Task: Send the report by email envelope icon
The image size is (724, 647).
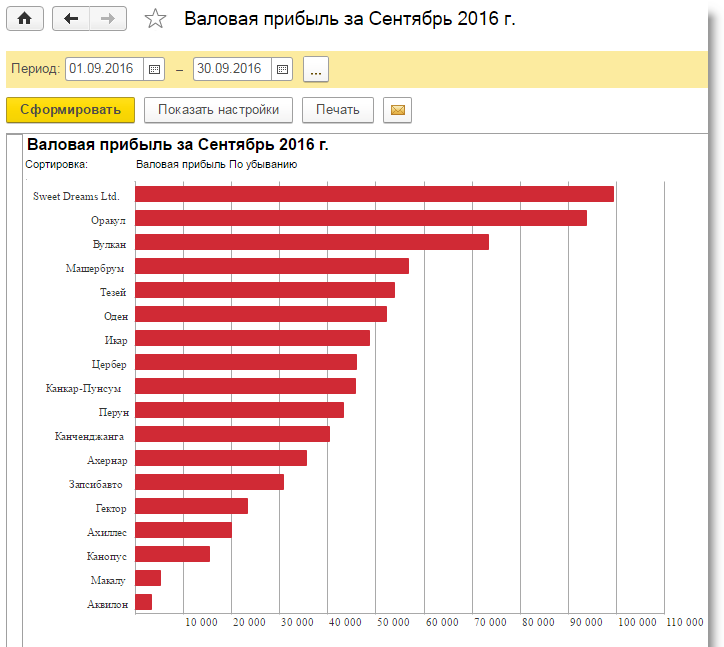Action: tap(398, 109)
